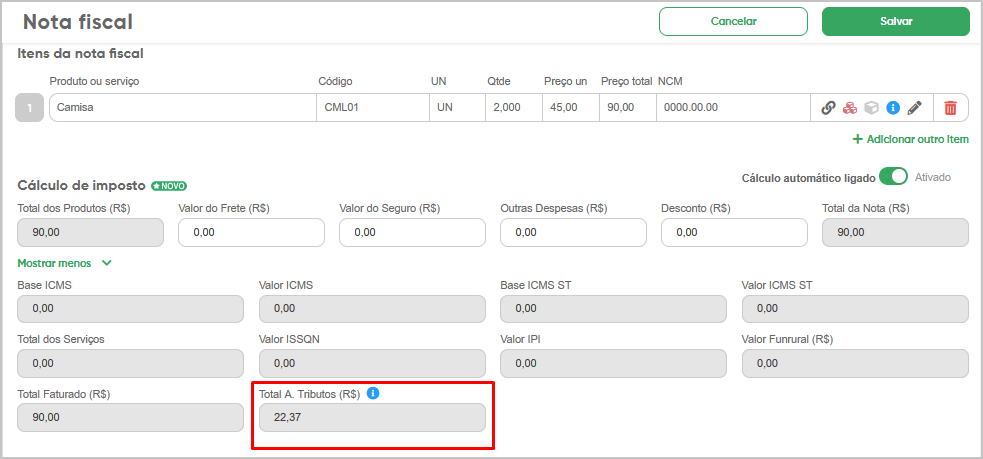
Task: Click the gray package box icon in Camisa row
Action: (871, 108)
